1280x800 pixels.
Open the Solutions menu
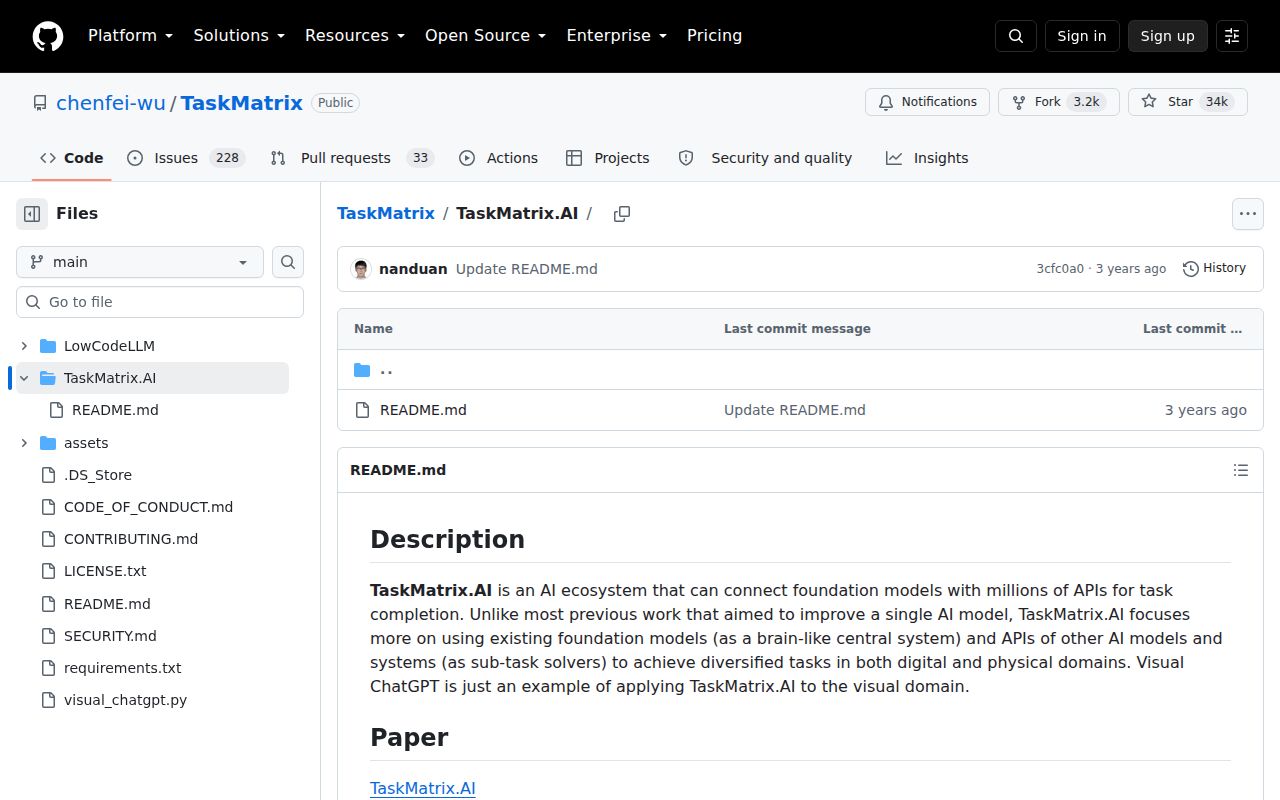coord(239,36)
